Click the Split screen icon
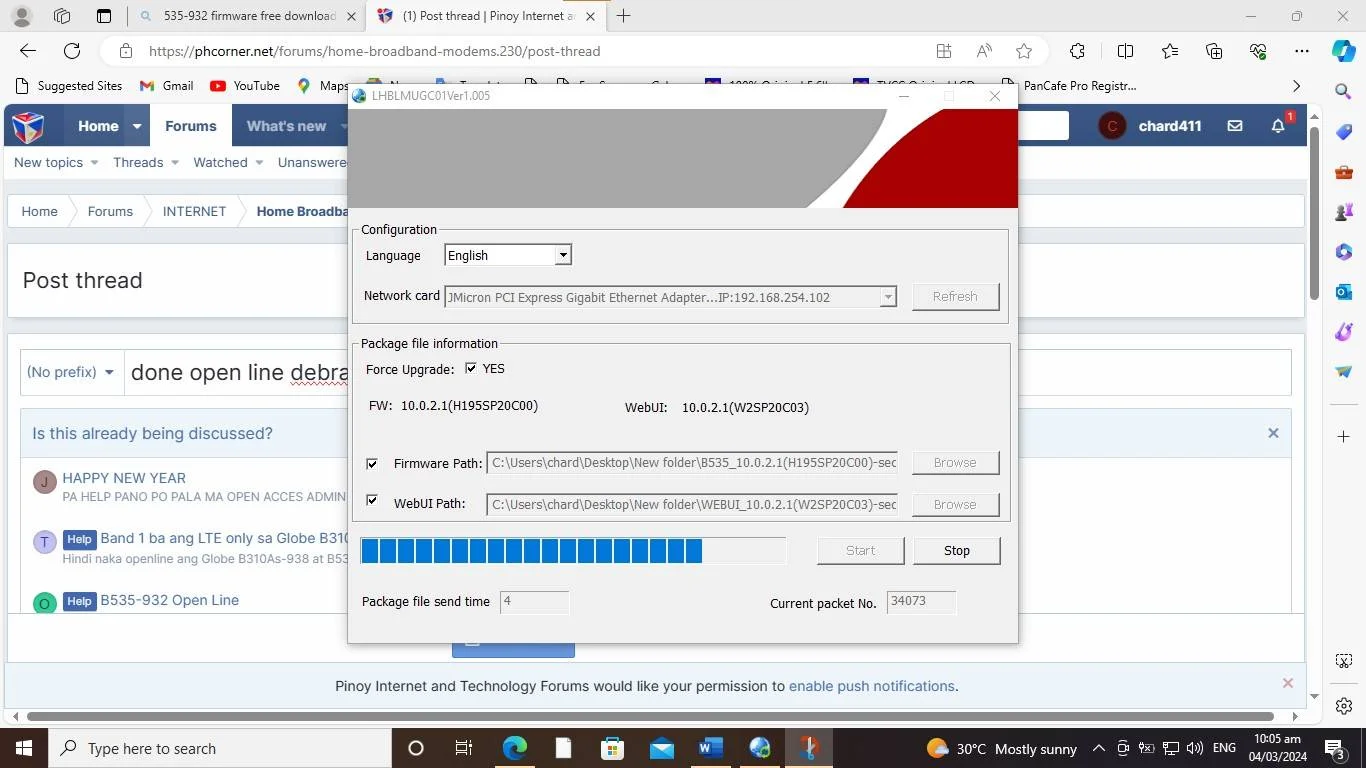1366x768 pixels. [x=1125, y=51]
